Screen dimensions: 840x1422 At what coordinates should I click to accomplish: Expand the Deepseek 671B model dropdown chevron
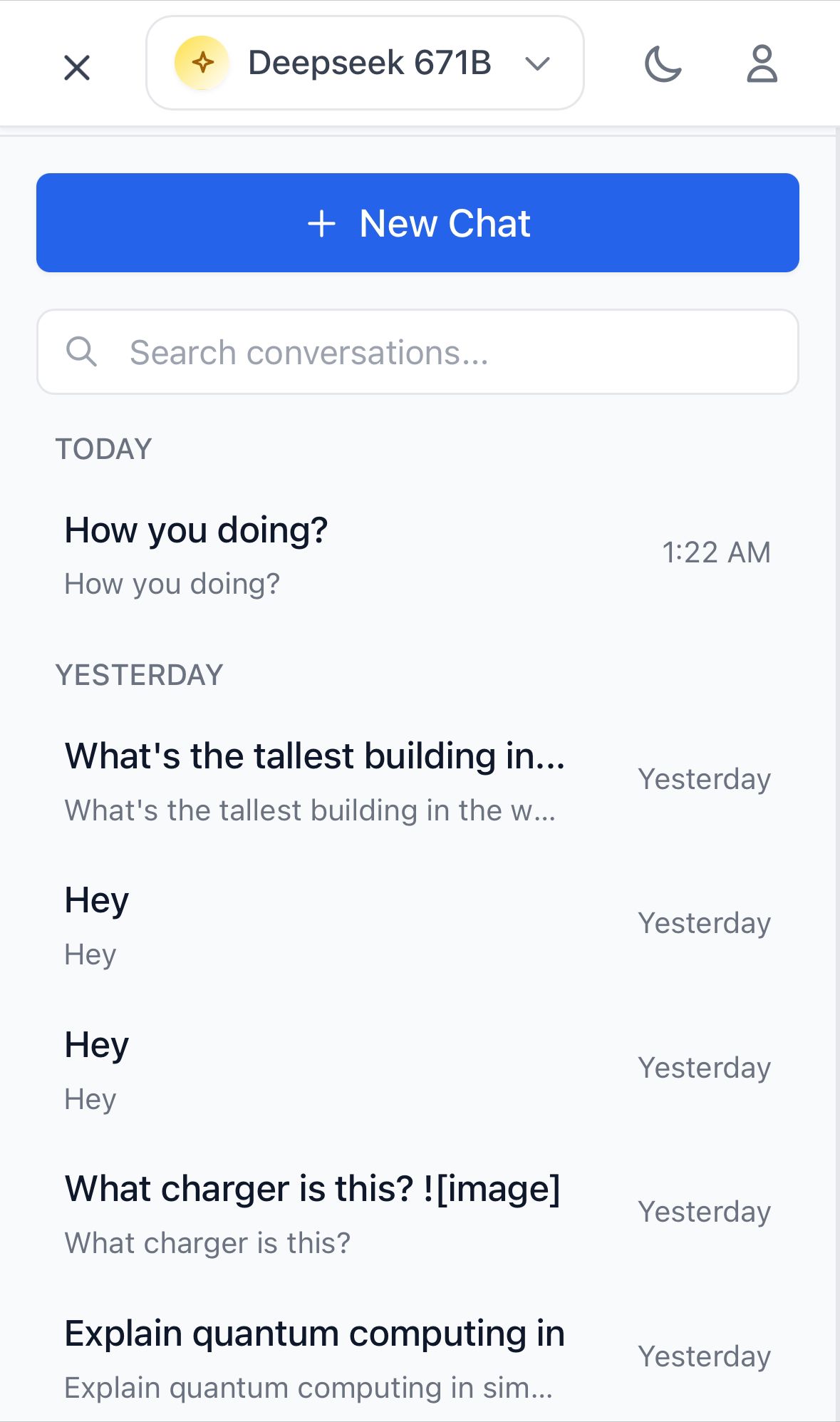(537, 64)
